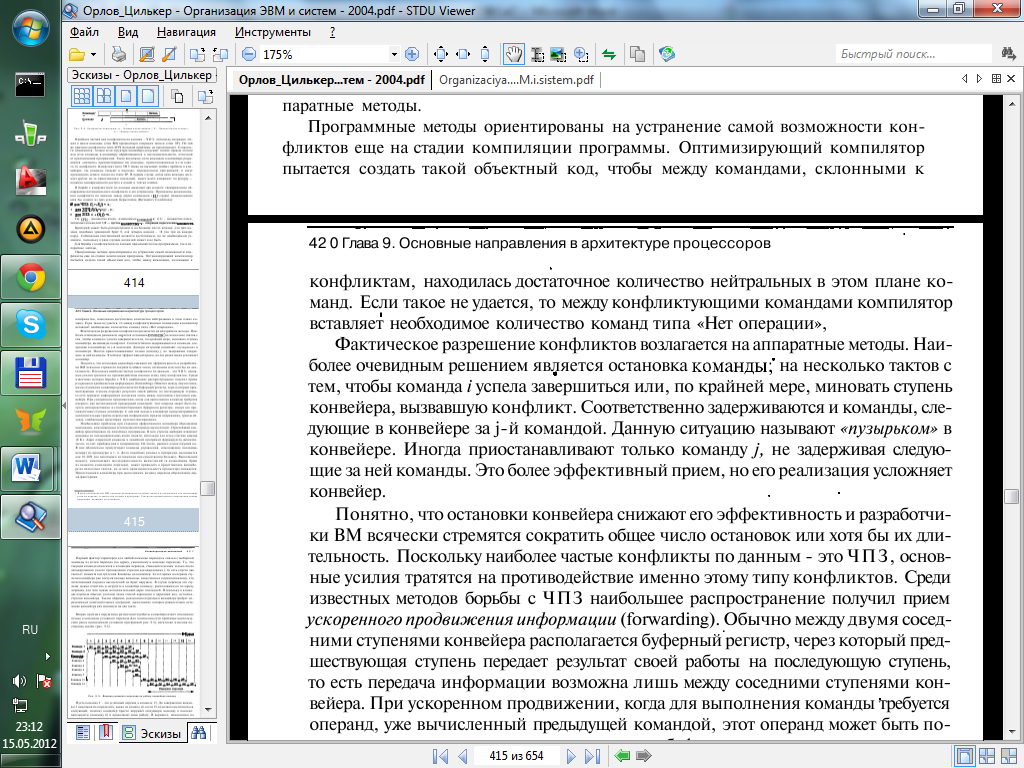Expand the recent files arrow beside Open
This screenshot has width=1024, height=768.
click(93, 54)
